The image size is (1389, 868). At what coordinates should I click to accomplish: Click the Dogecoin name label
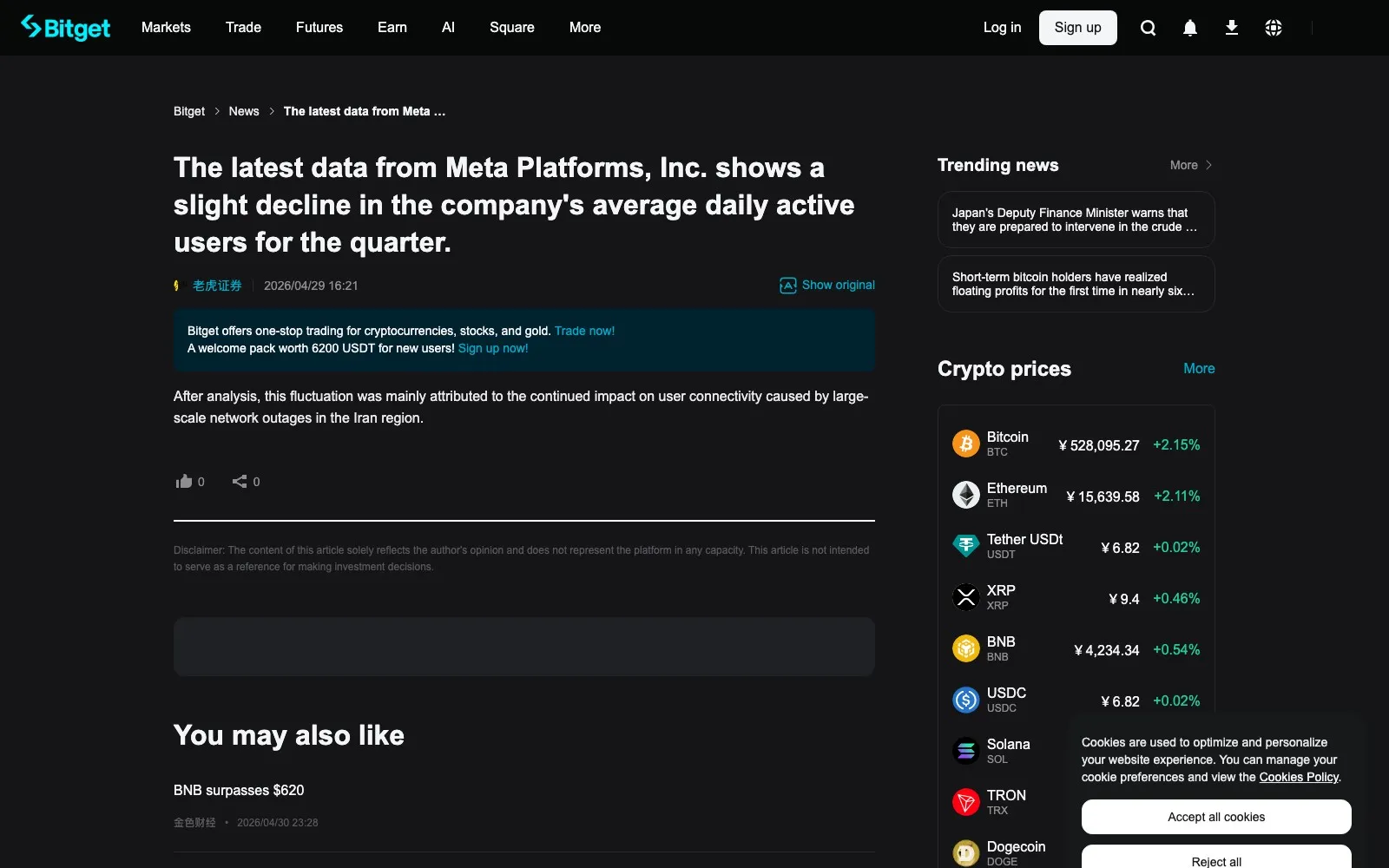pos(1016,846)
